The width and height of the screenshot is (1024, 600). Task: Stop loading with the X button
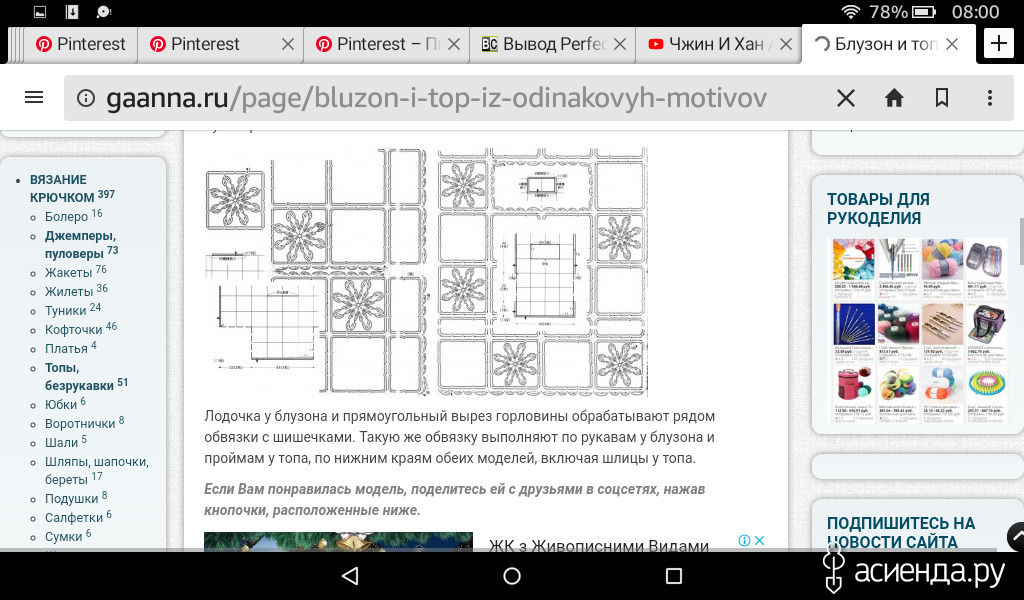point(846,99)
